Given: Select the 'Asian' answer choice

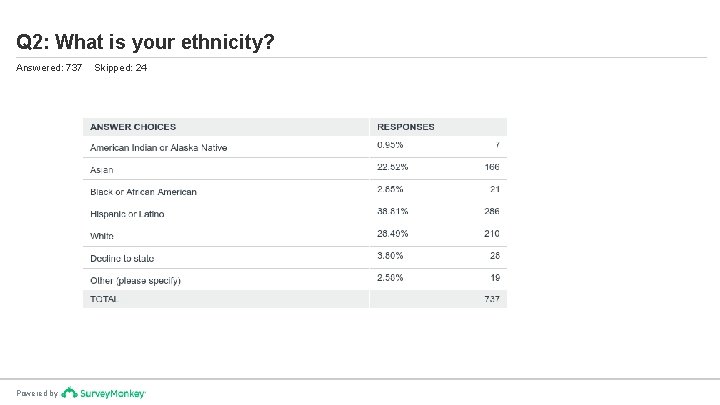Looking at the screenshot, I should pyautogui.click(x=102, y=170).
